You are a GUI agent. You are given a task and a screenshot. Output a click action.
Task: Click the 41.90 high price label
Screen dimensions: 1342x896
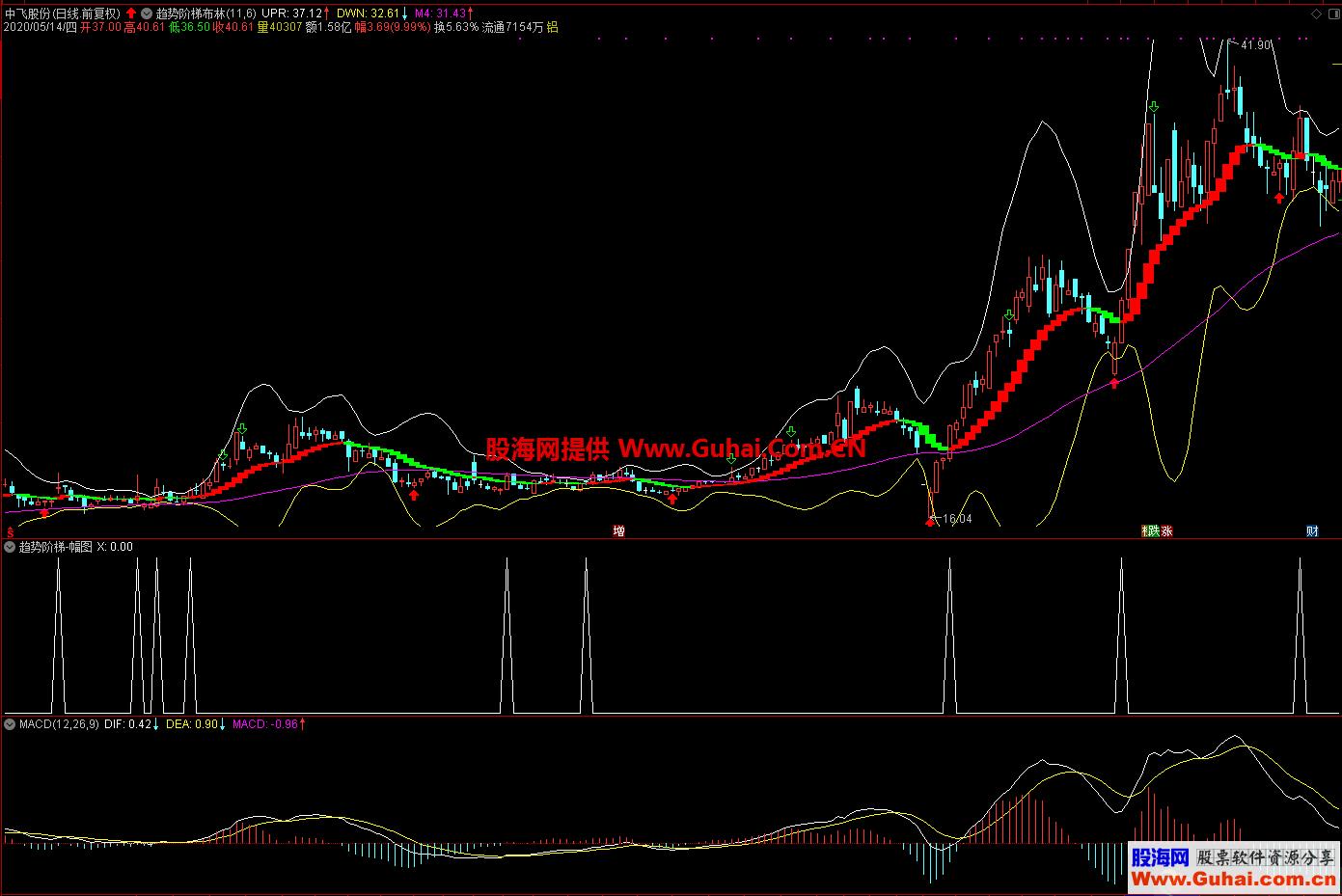pyautogui.click(x=1256, y=45)
